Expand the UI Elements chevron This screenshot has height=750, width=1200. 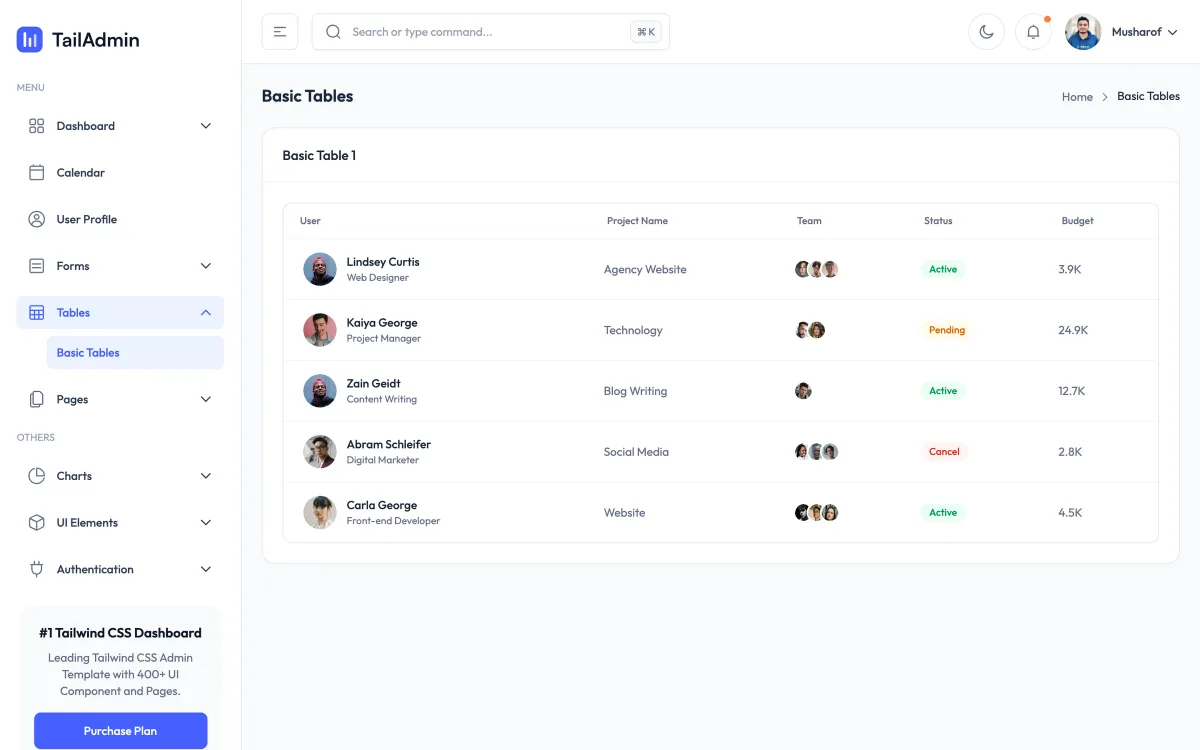pyautogui.click(x=206, y=523)
